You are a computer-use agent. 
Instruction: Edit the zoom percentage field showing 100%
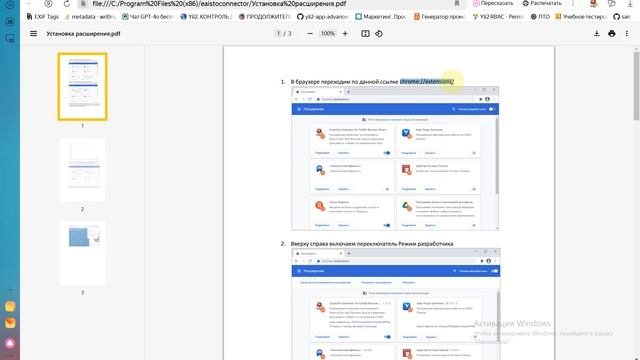tap(327, 33)
